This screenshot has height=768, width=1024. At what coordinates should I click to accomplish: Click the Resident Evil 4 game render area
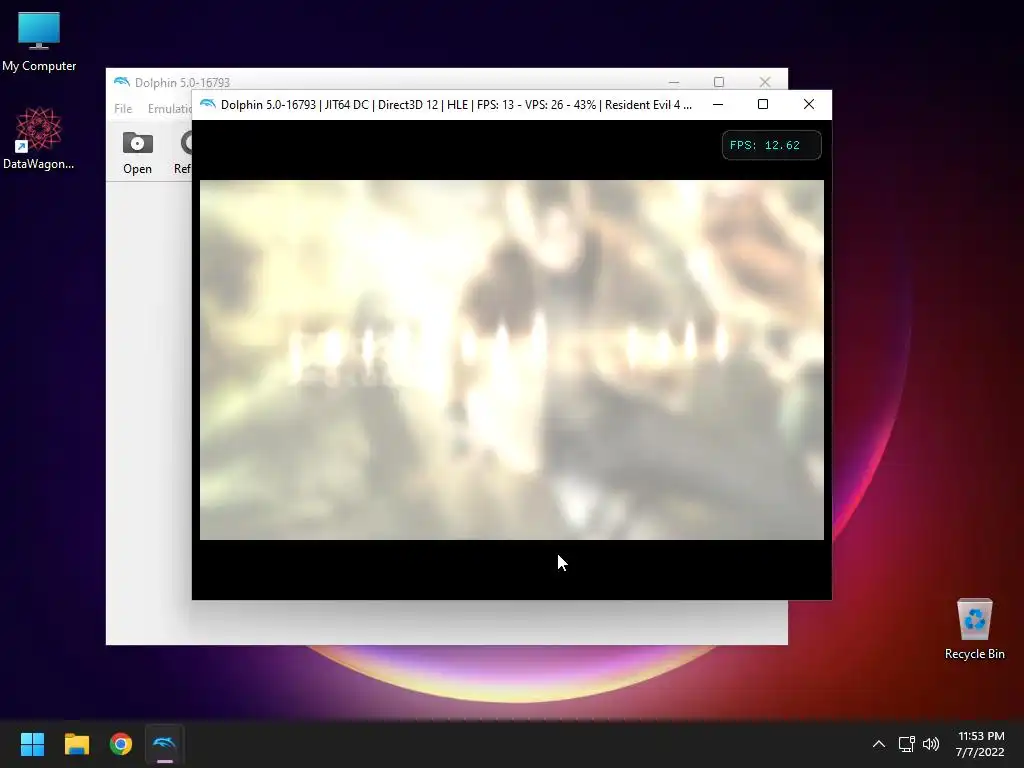(x=511, y=360)
